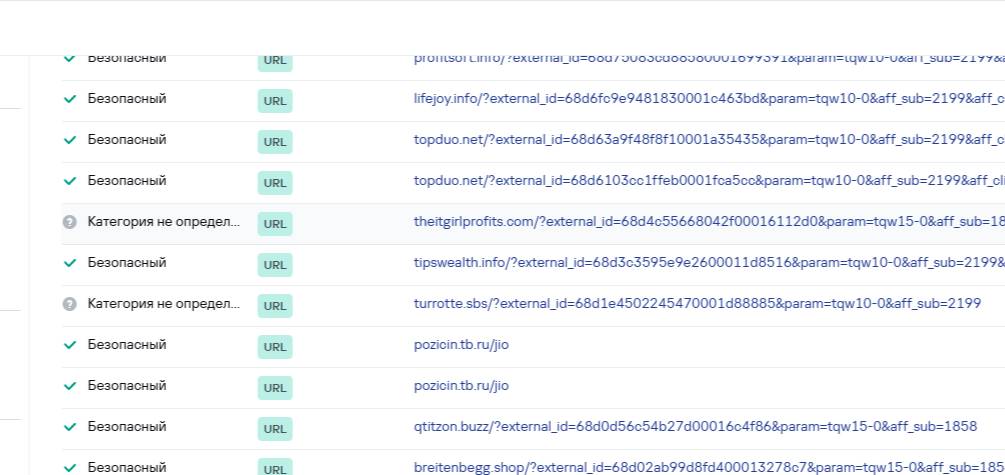Viewport: 1005px width, 475px height.
Task: Click the green checkmark beside lifejoy.info row
Action: click(70, 99)
